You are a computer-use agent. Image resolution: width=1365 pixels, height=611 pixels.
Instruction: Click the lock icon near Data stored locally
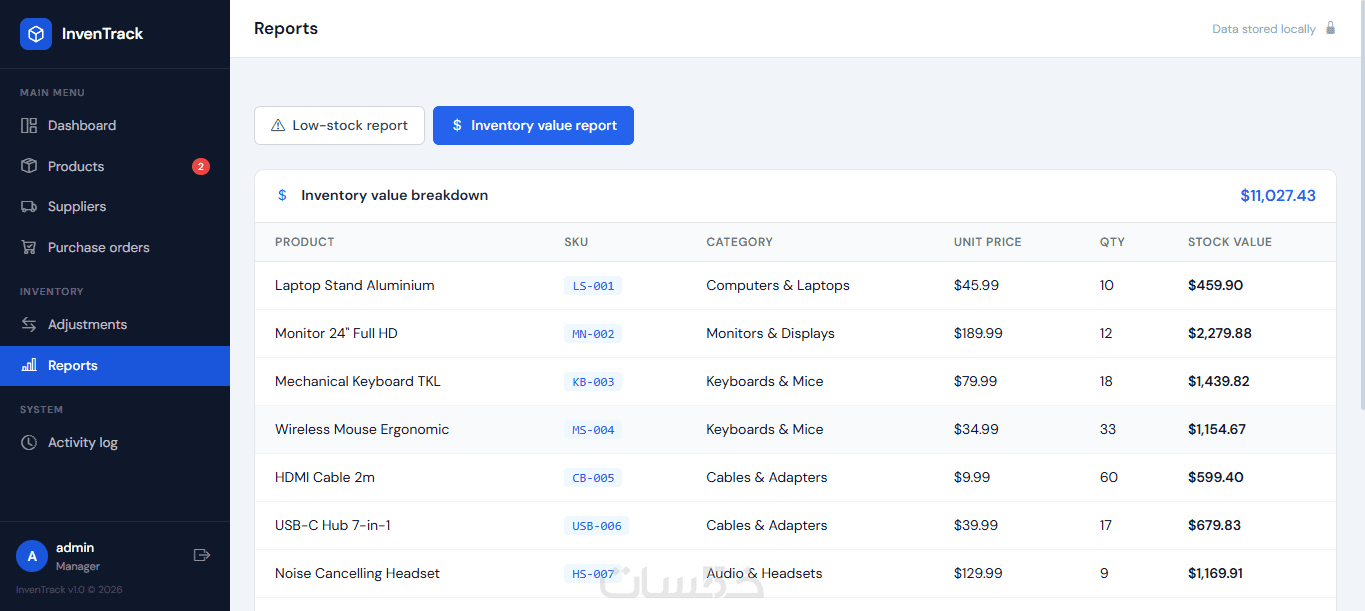pos(1330,28)
